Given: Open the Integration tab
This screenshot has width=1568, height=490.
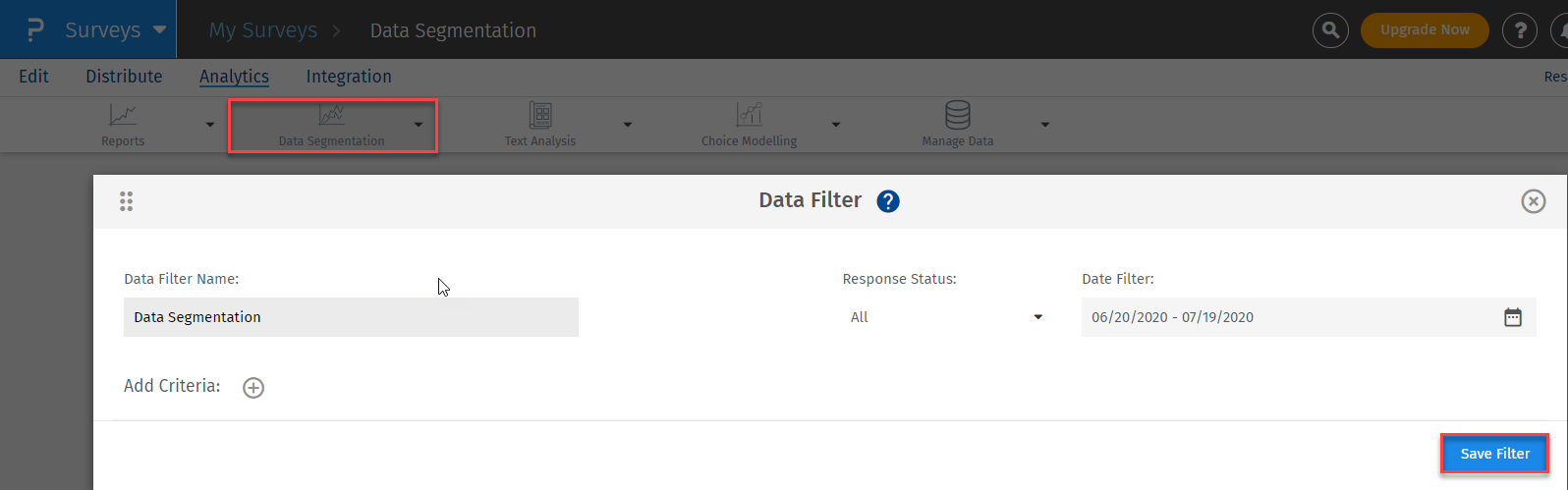Looking at the screenshot, I should [349, 77].
